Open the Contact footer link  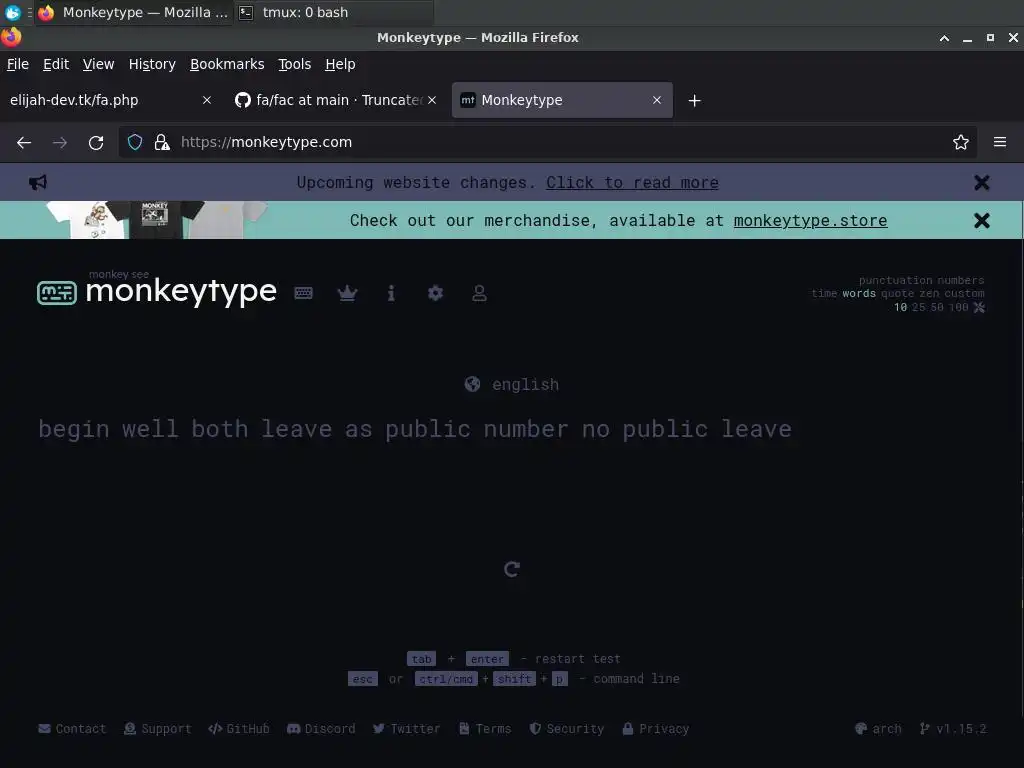72,728
